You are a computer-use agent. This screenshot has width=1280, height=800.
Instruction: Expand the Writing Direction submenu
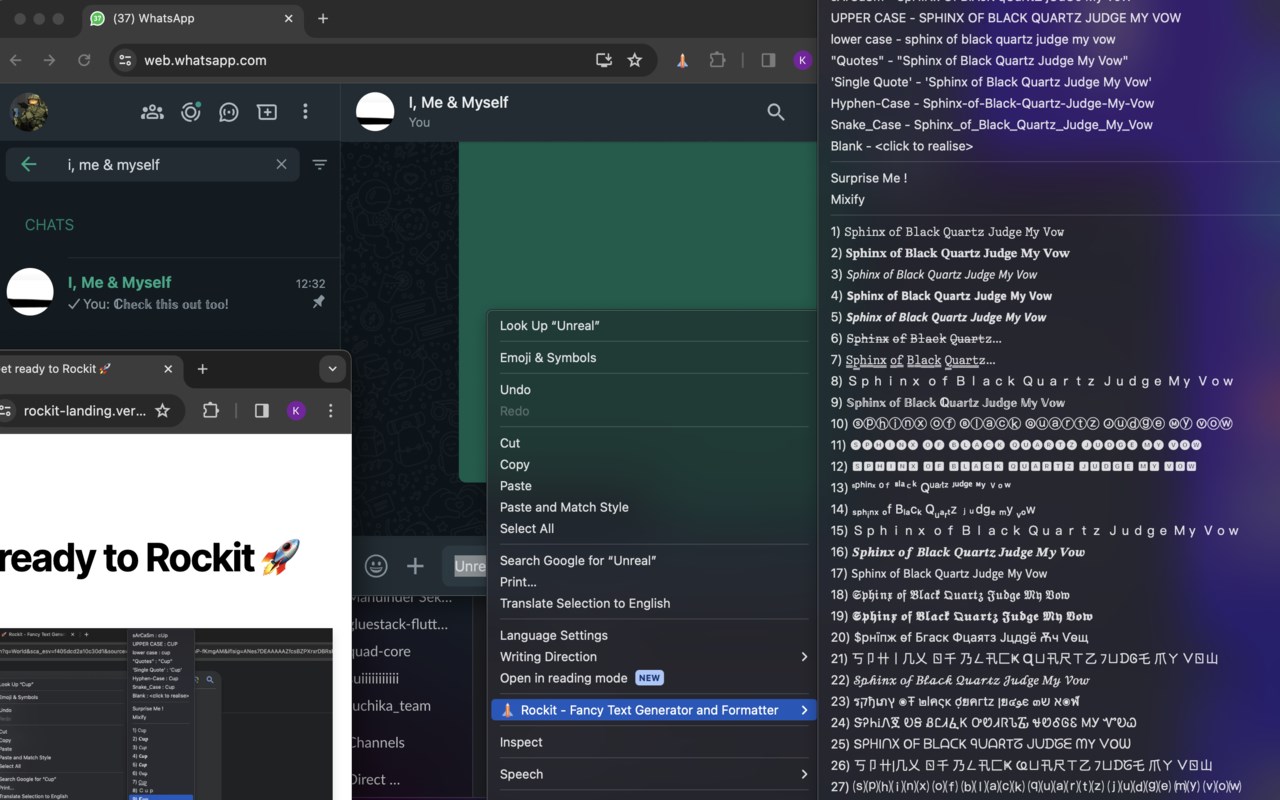(x=654, y=657)
